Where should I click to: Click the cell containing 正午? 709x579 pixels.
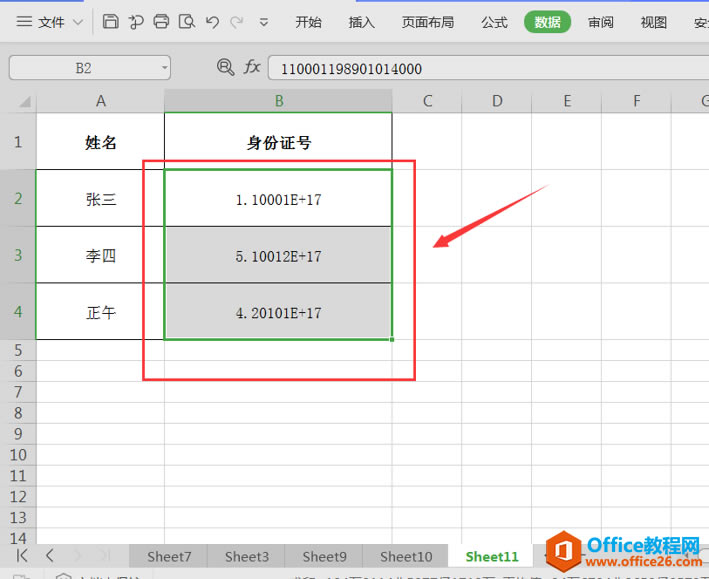(x=100, y=312)
